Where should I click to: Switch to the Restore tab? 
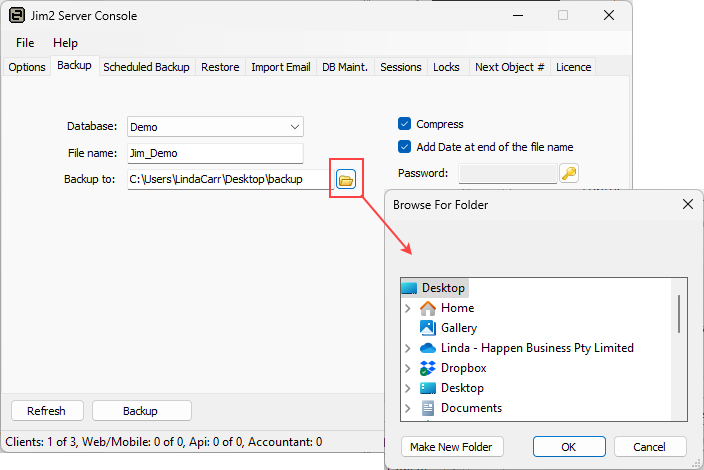(x=220, y=67)
